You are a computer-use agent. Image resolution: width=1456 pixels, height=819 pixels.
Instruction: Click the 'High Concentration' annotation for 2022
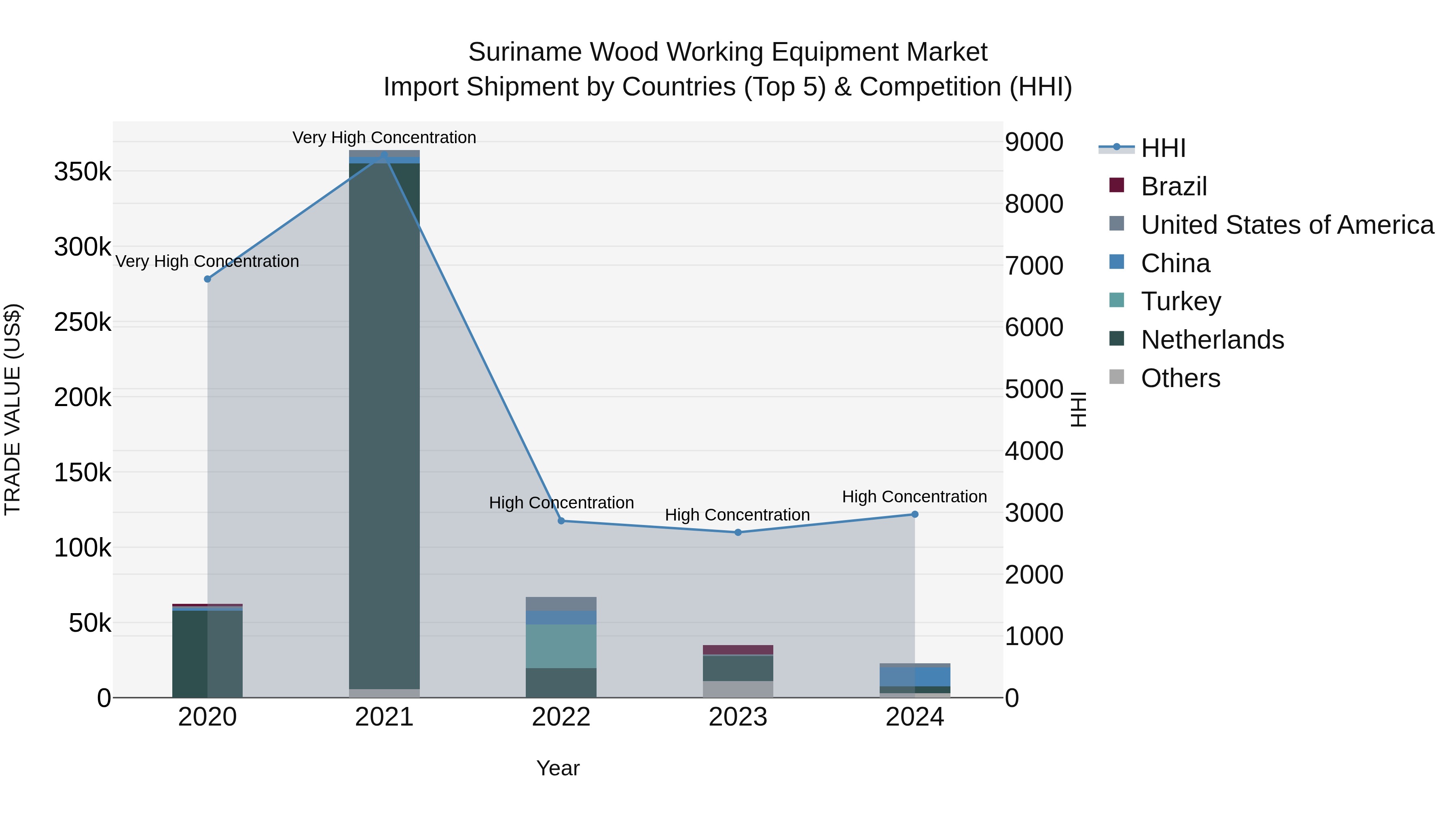(561, 502)
